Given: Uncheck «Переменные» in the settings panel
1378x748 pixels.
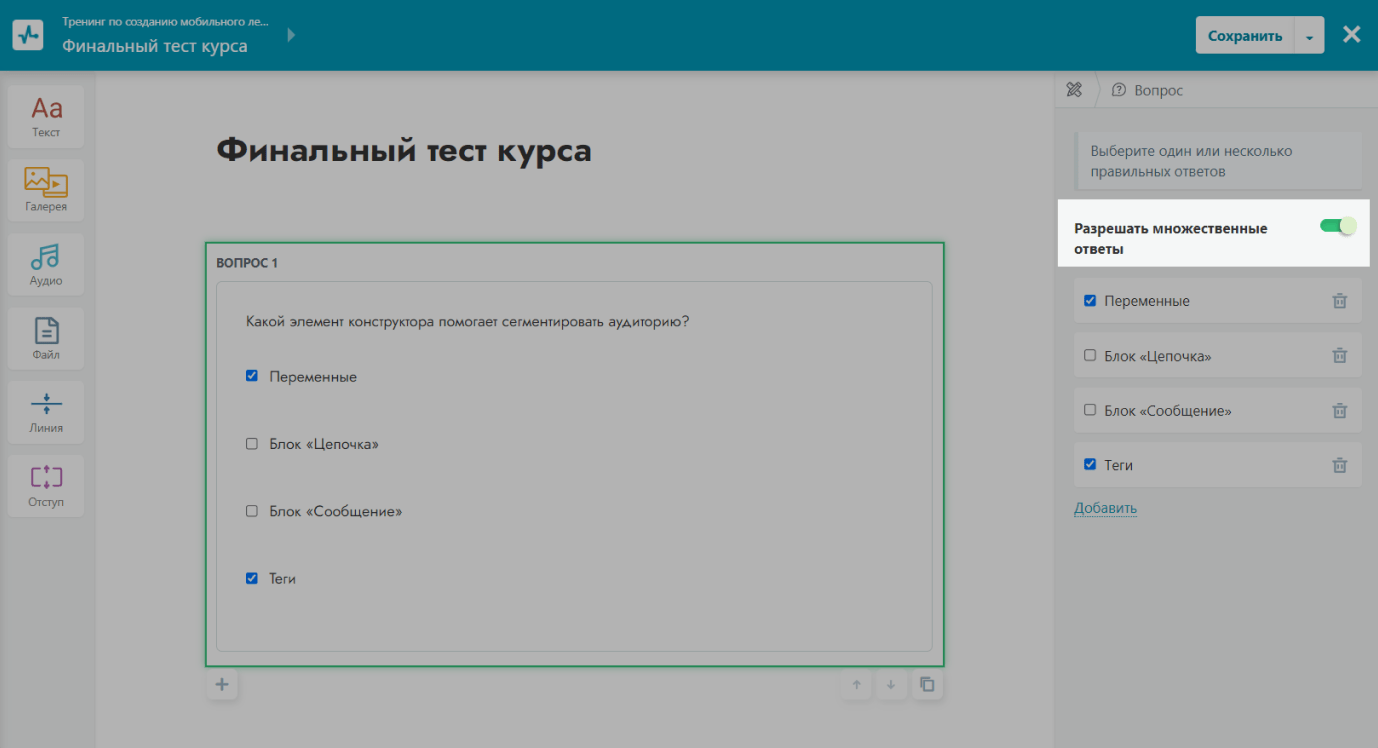Looking at the screenshot, I should click(1090, 301).
